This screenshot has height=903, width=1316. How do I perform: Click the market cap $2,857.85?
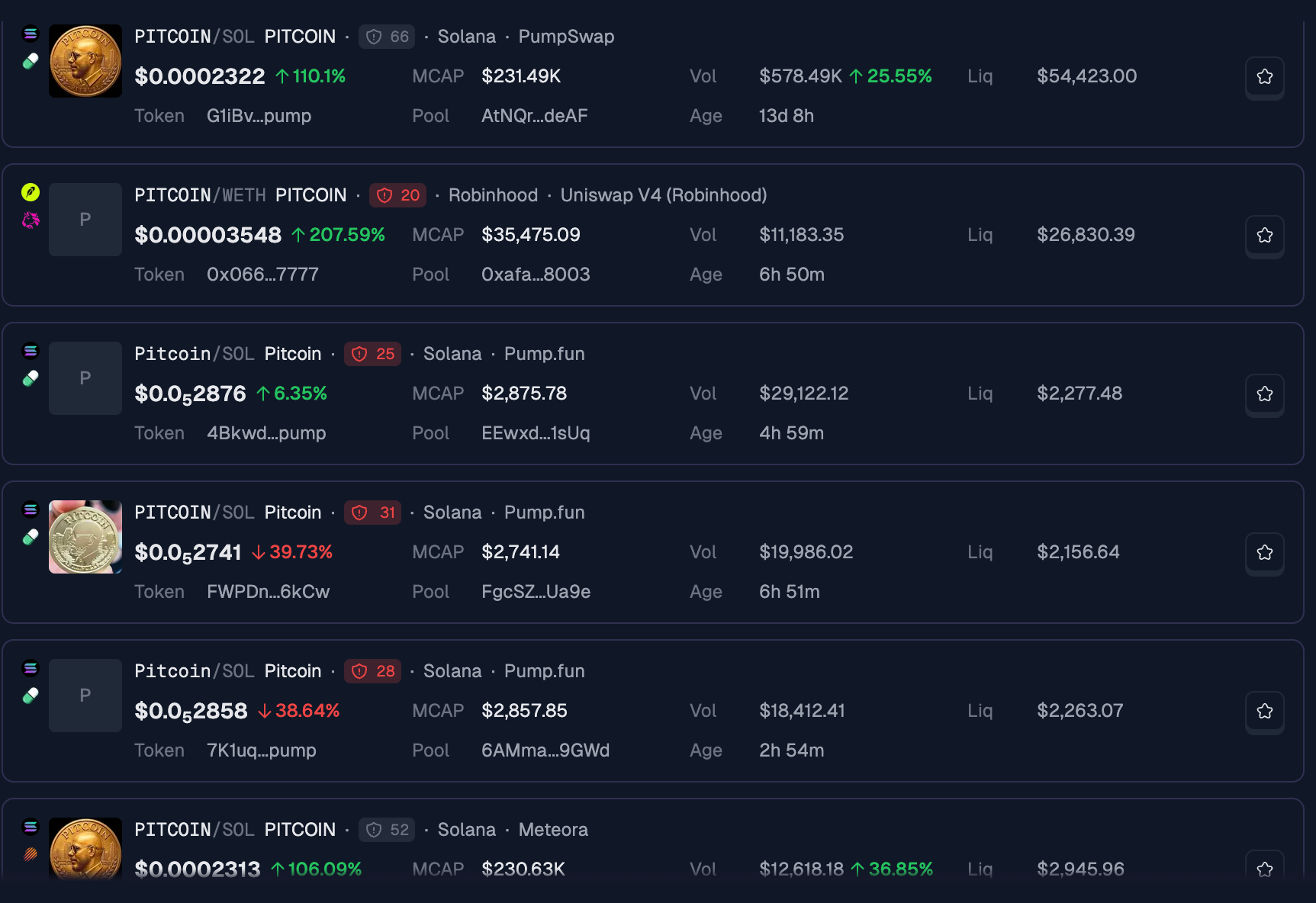click(x=524, y=711)
